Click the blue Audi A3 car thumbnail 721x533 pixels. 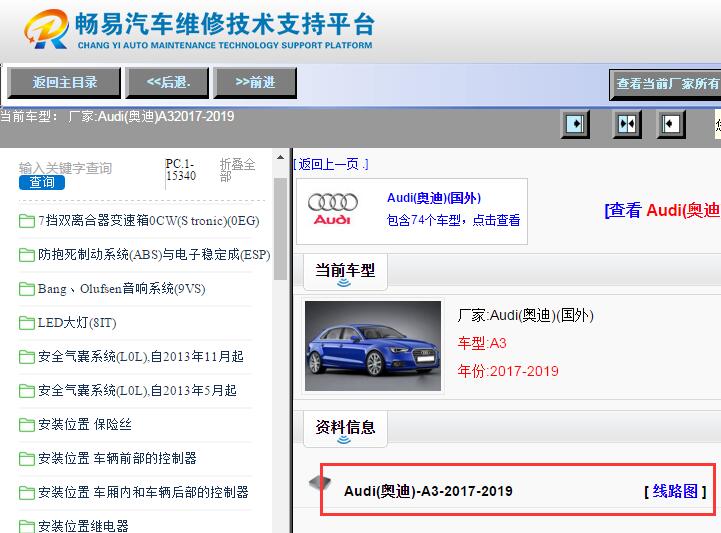click(372, 346)
